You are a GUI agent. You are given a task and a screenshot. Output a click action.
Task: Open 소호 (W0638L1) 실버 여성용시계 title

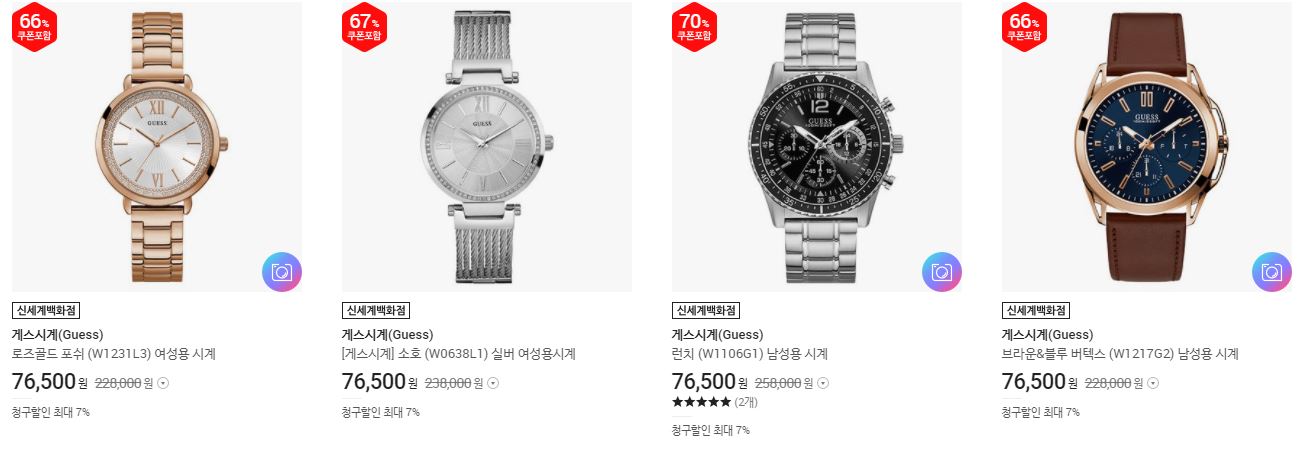[459, 354]
